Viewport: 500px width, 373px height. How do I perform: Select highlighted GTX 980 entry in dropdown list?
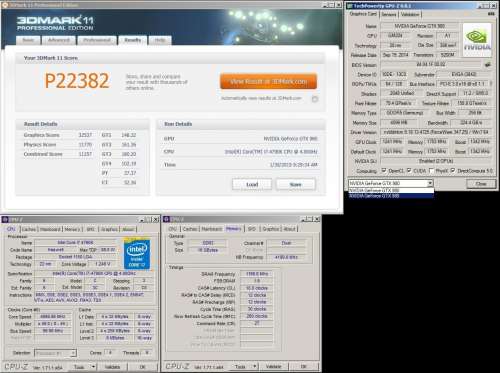coord(391,196)
